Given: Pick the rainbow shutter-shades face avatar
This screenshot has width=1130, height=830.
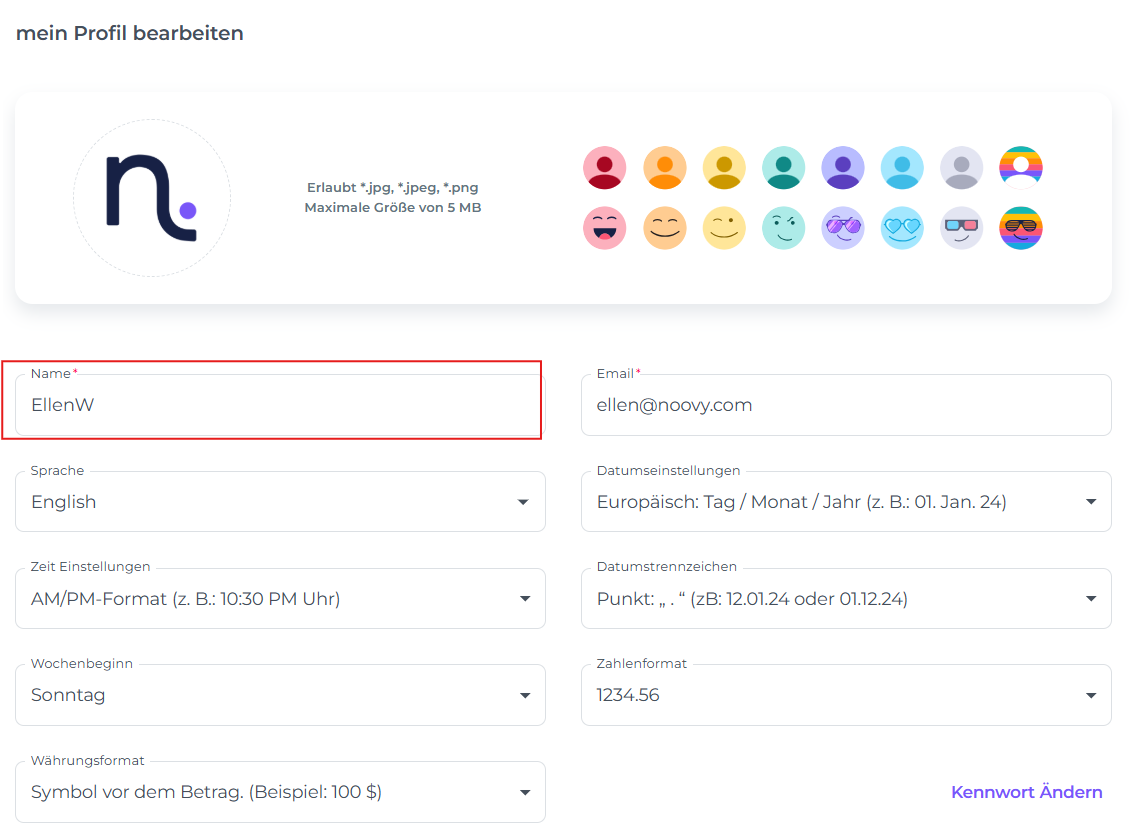Looking at the screenshot, I should click(1020, 229).
